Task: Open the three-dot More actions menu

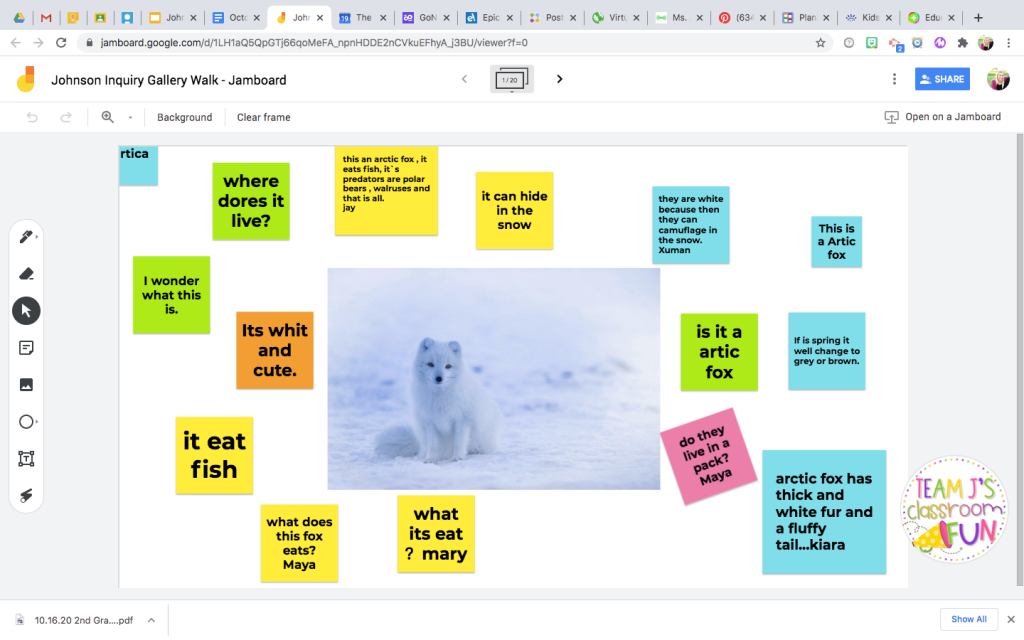Action: pyautogui.click(x=894, y=79)
